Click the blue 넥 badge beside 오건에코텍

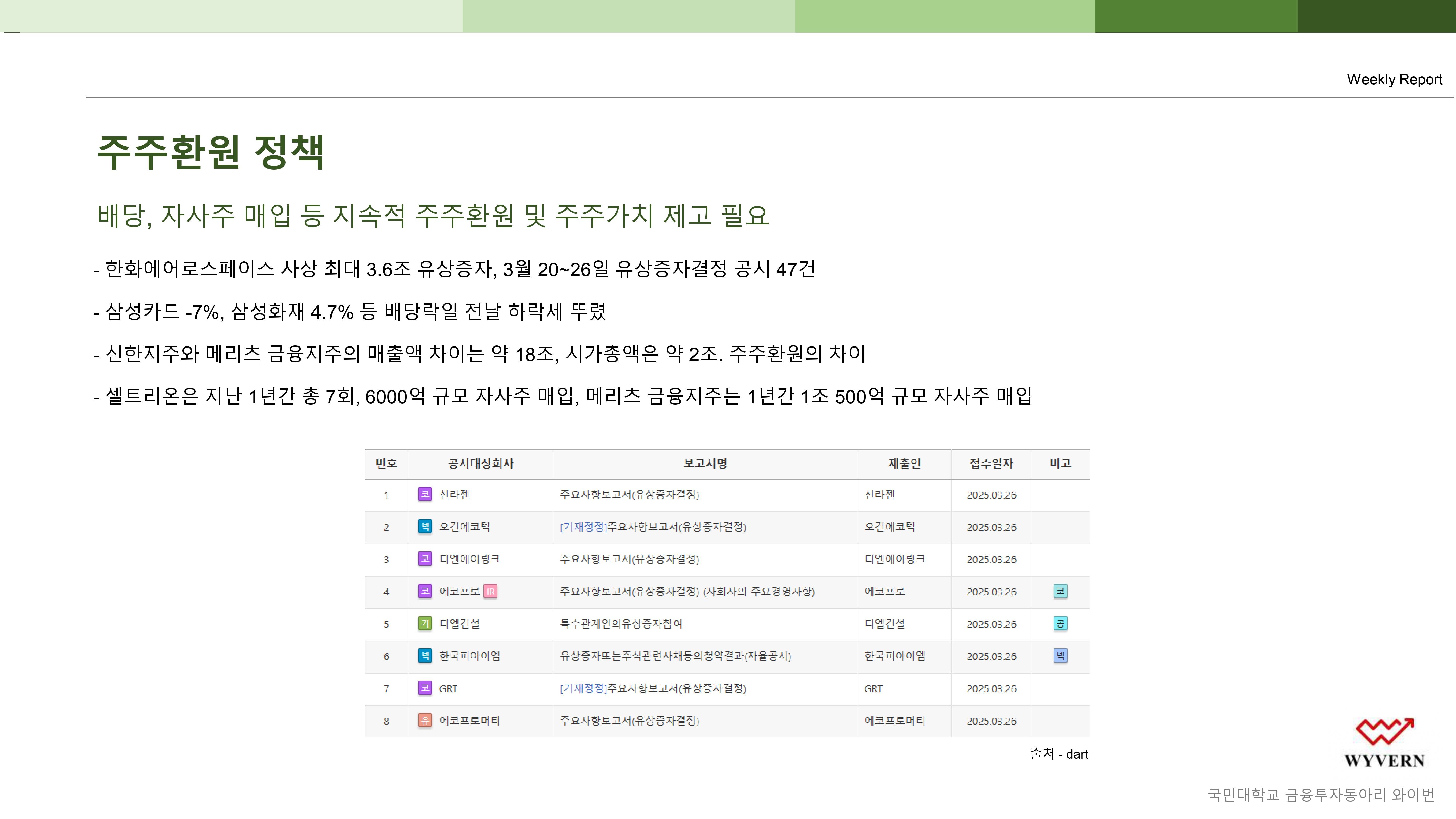point(425,526)
